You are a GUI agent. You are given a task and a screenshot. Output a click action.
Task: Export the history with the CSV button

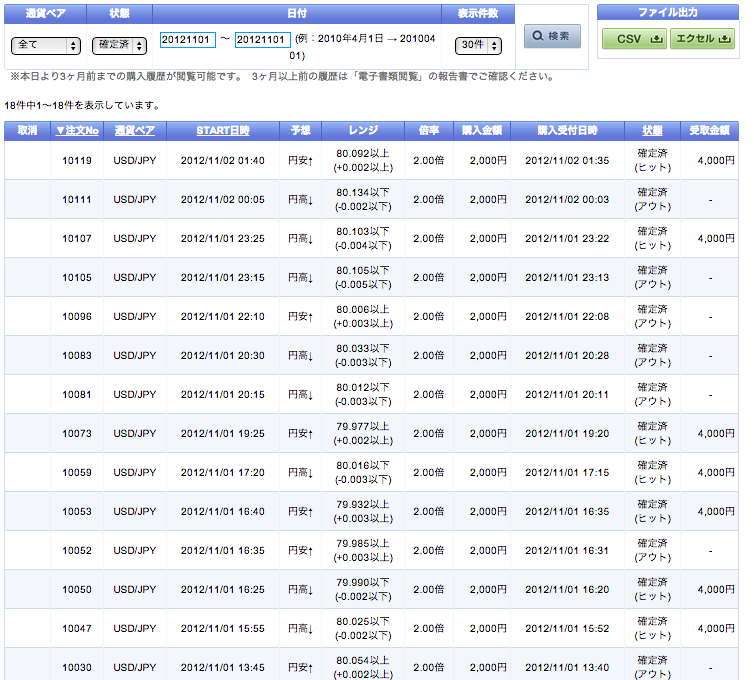(x=633, y=39)
